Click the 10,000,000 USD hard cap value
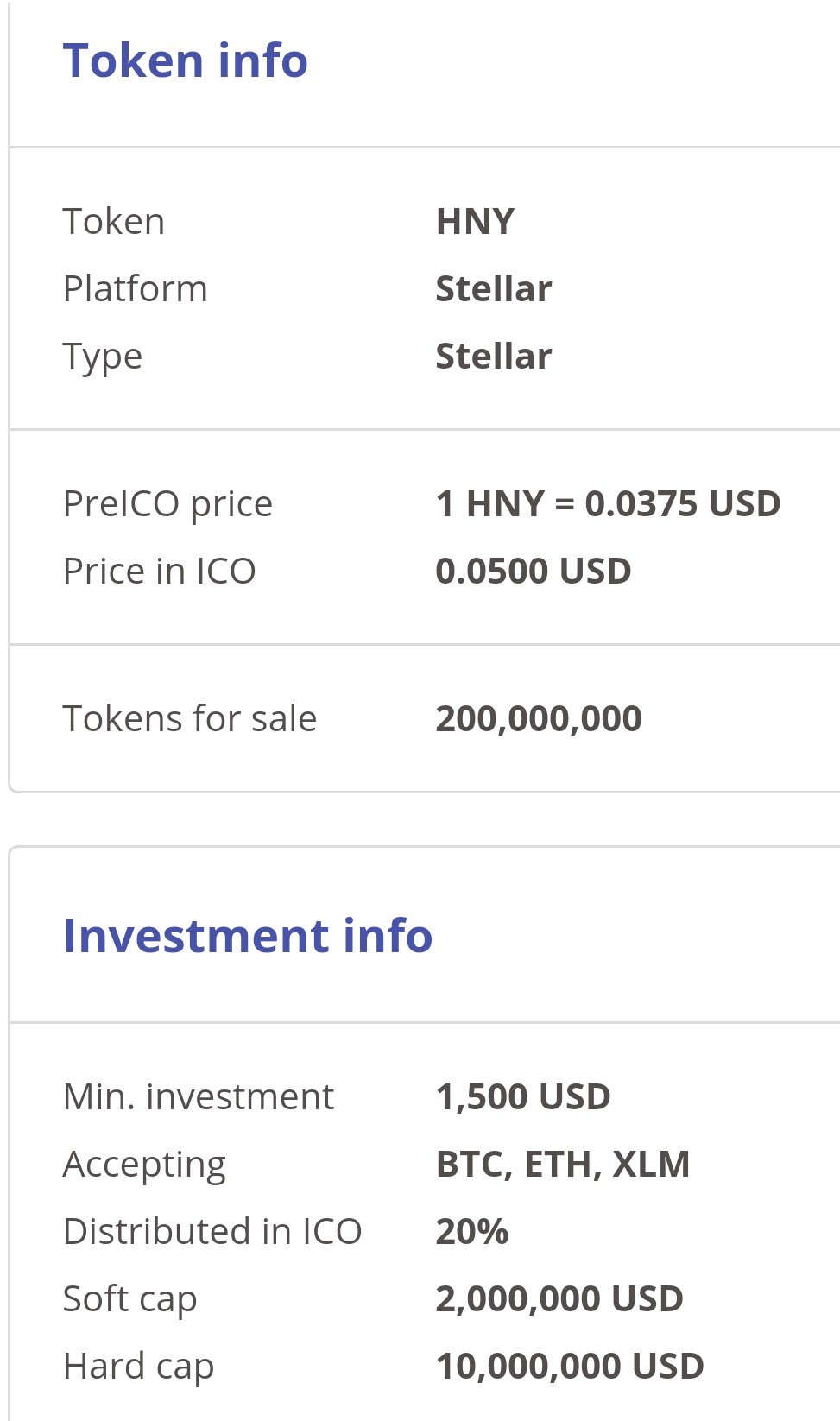Screen dimensions: 840x1421 click(x=570, y=1367)
